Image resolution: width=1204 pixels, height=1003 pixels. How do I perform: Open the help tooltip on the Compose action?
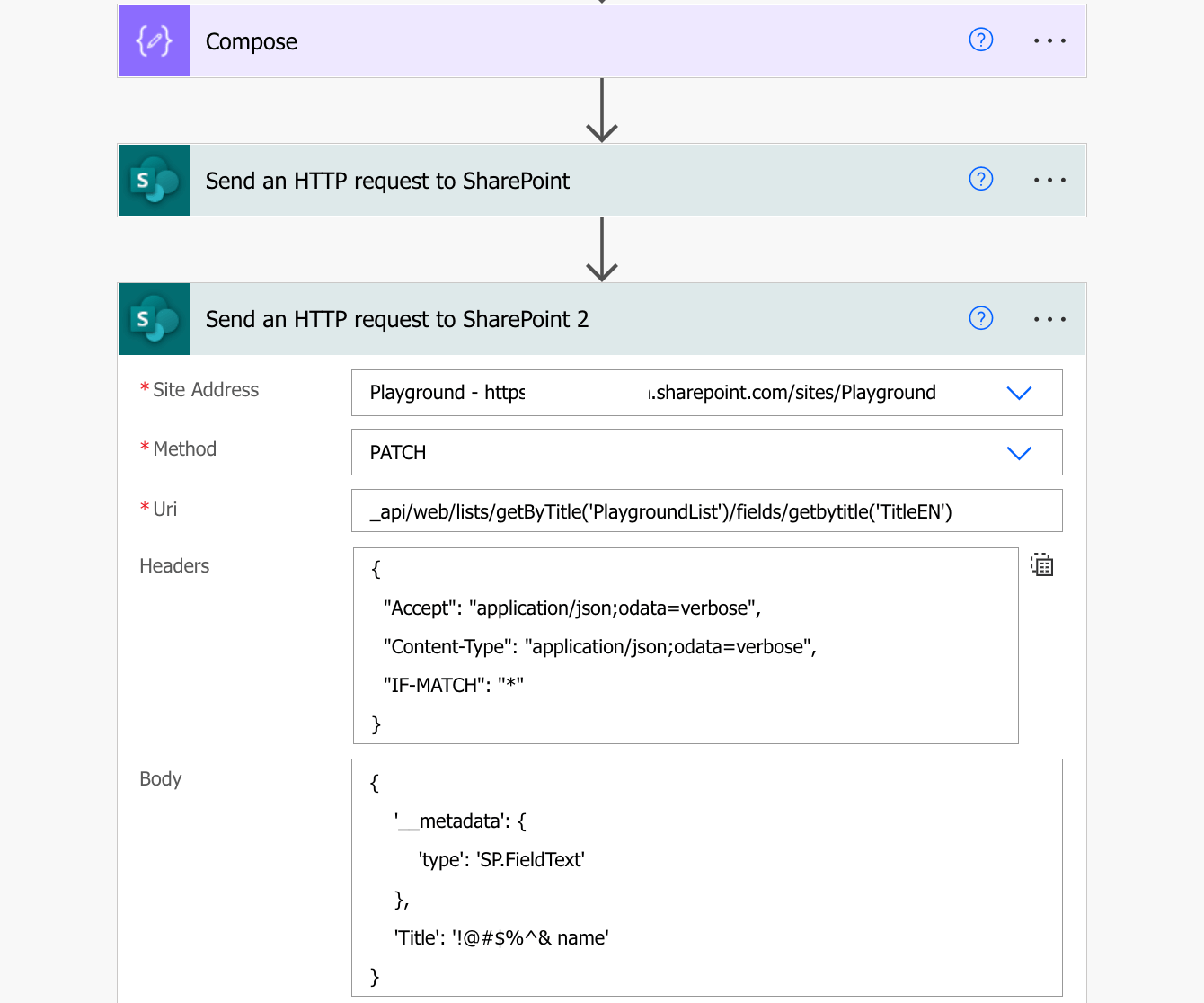980,40
